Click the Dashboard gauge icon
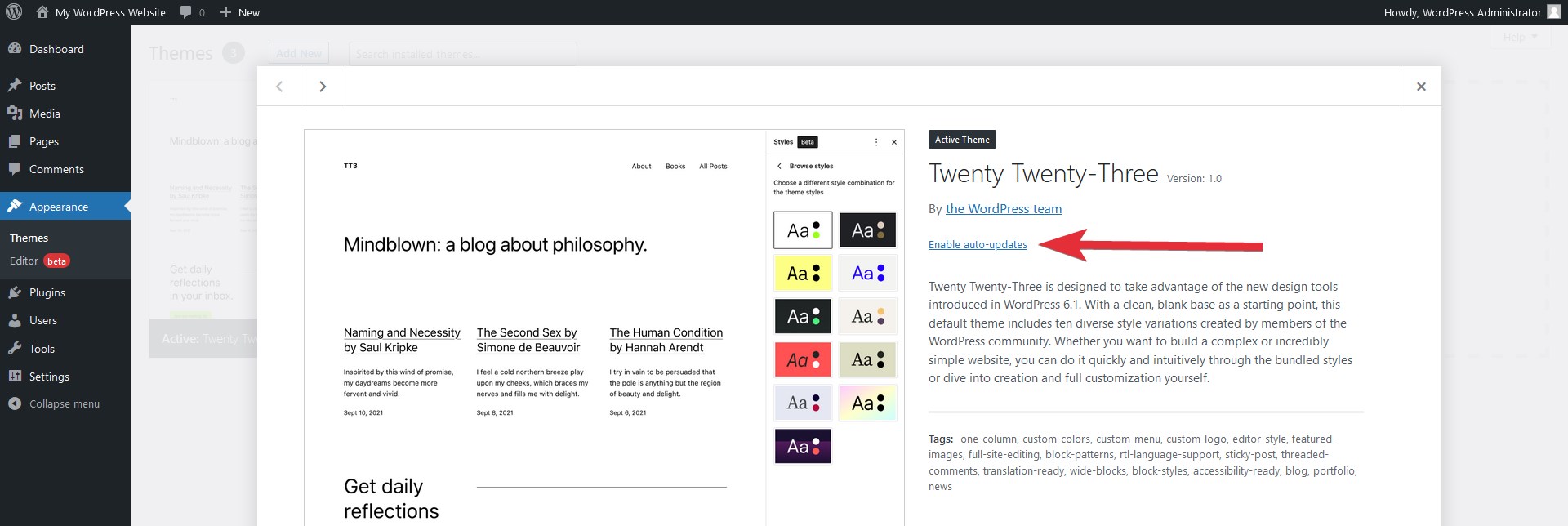Screen dimensions: 1568x526 [15, 49]
